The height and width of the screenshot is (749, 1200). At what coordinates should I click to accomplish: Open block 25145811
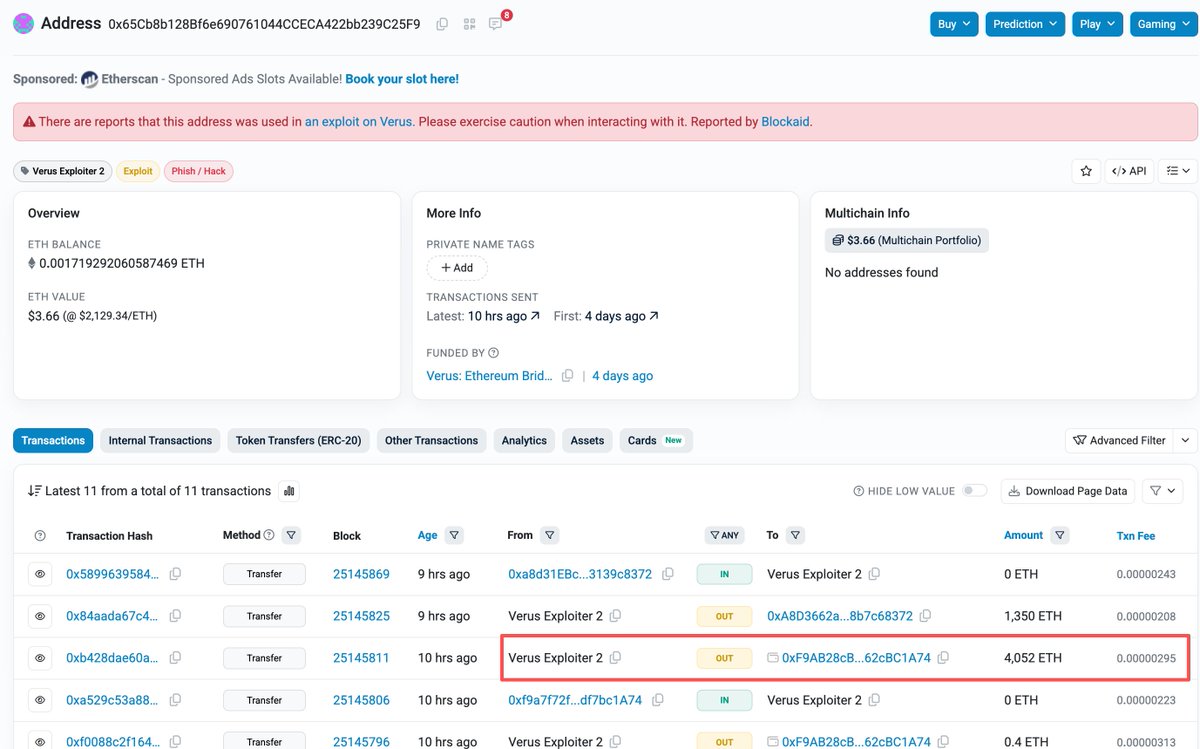(361, 658)
